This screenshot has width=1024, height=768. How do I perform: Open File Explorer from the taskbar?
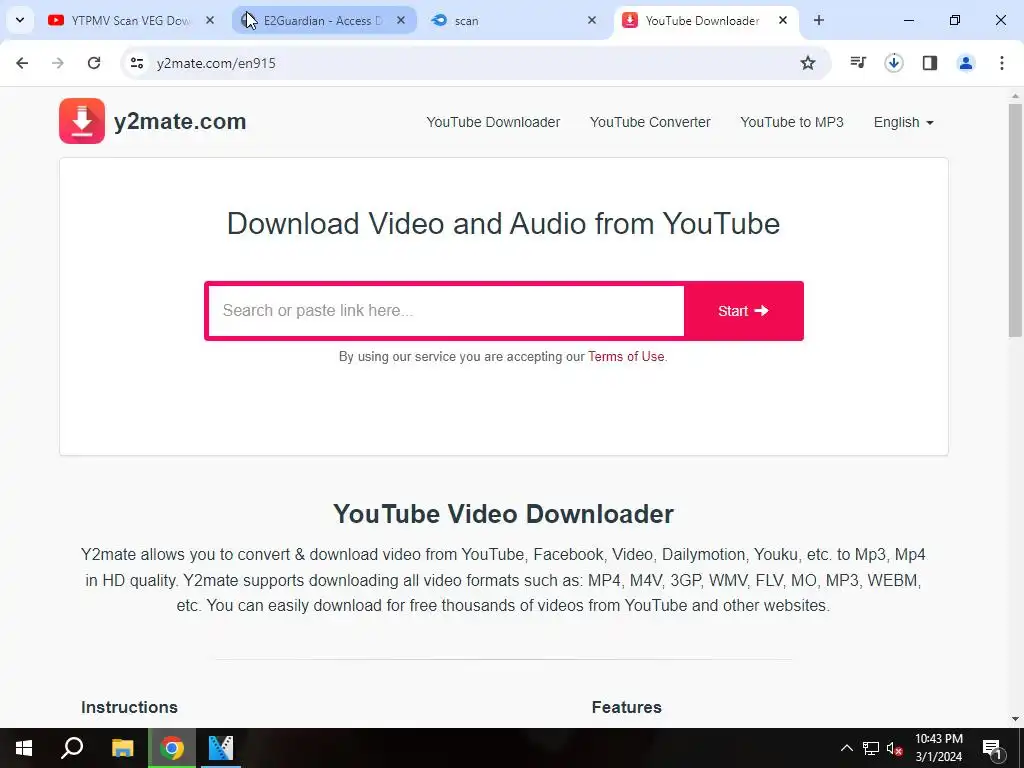click(x=122, y=748)
